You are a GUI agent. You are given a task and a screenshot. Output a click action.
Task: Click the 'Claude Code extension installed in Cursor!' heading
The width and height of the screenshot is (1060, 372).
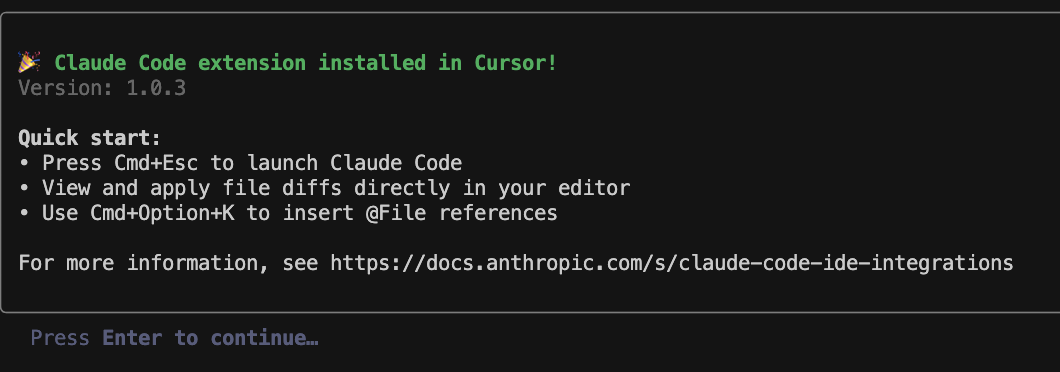(x=306, y=63)
